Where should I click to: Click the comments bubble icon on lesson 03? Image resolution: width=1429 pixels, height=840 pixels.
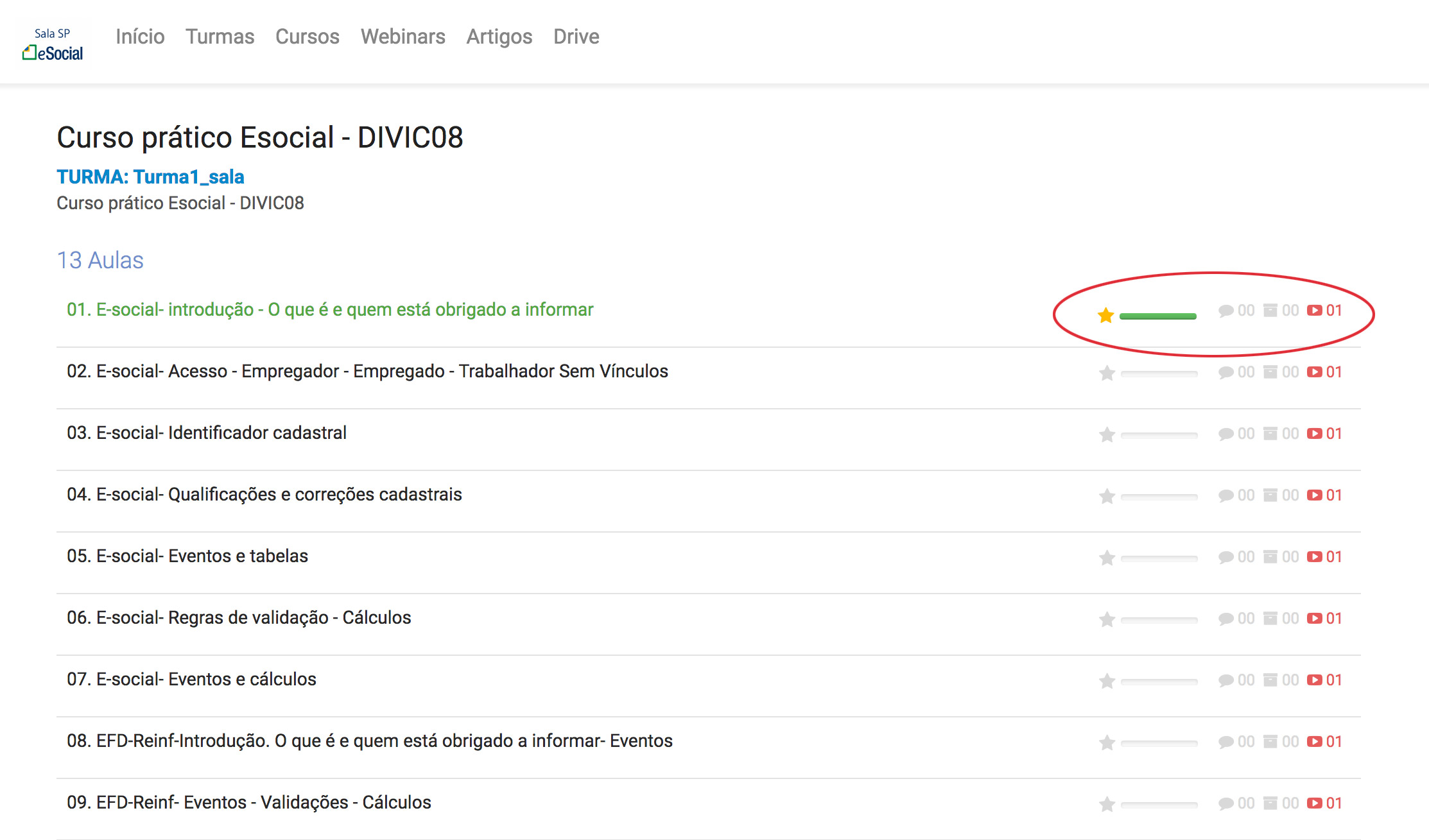[x=1225, y=434]
